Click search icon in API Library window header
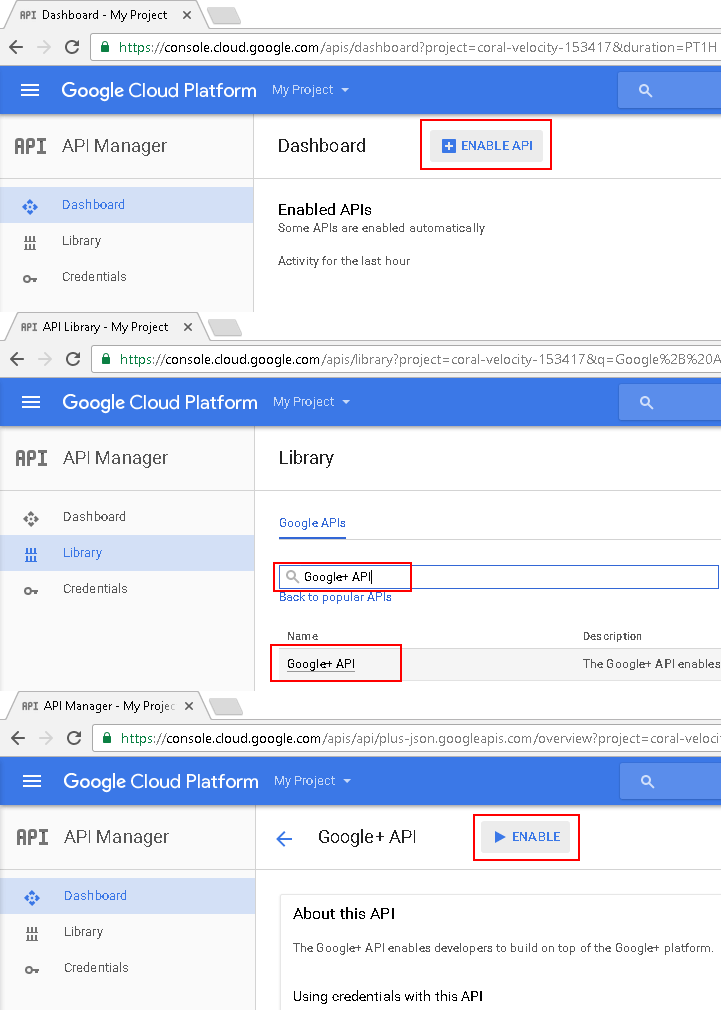Image resolution: width=721 pixels, height=1010 pixels. [x=646, y=402]
